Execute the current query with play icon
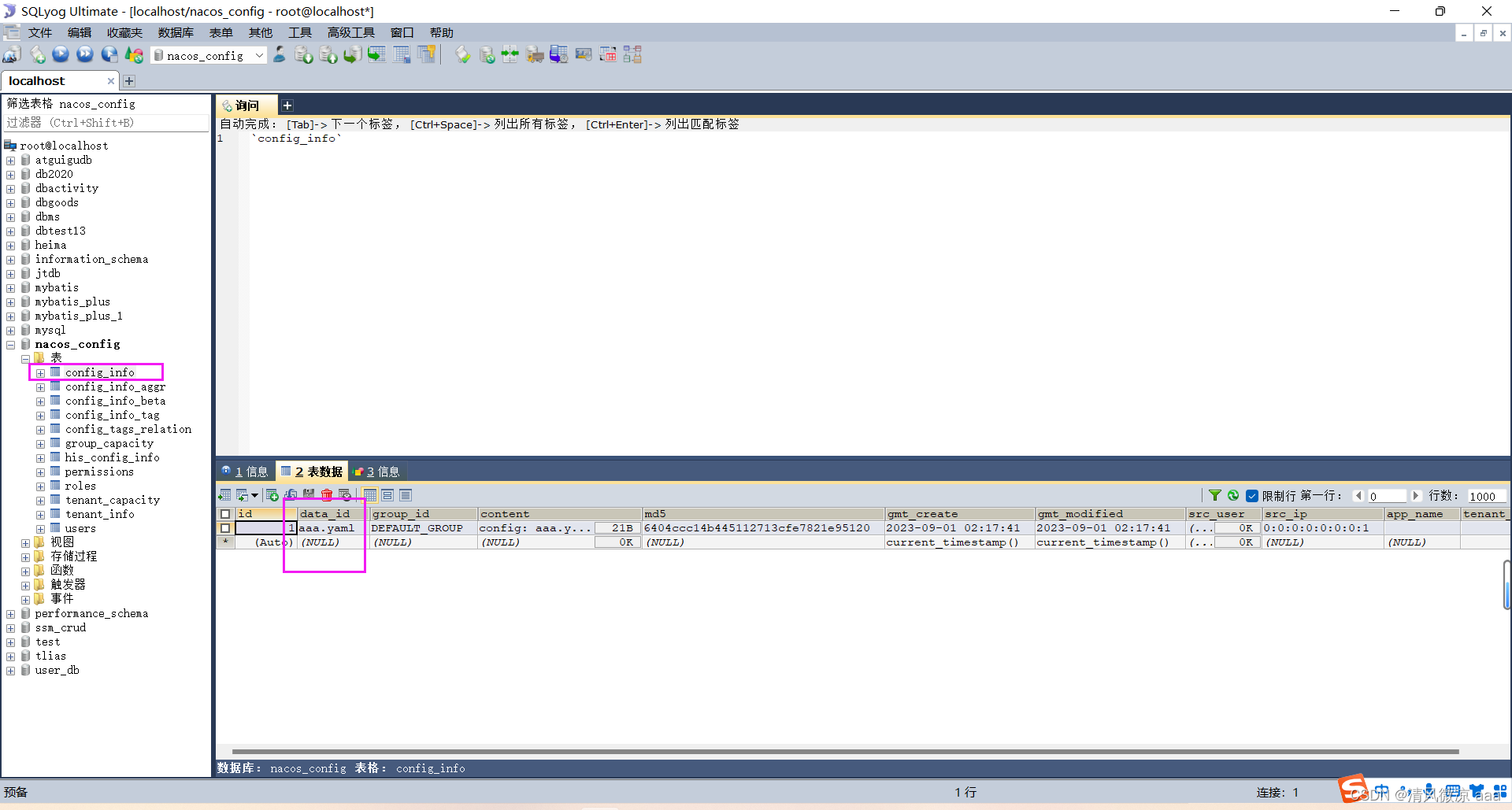1512x810 pixels. (61, 54)
